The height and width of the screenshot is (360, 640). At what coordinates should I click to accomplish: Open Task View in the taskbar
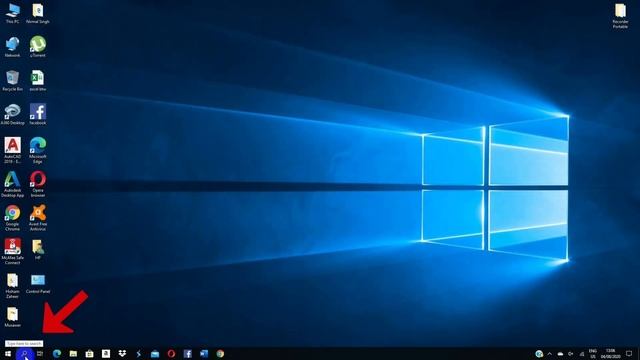coord(40,353)
